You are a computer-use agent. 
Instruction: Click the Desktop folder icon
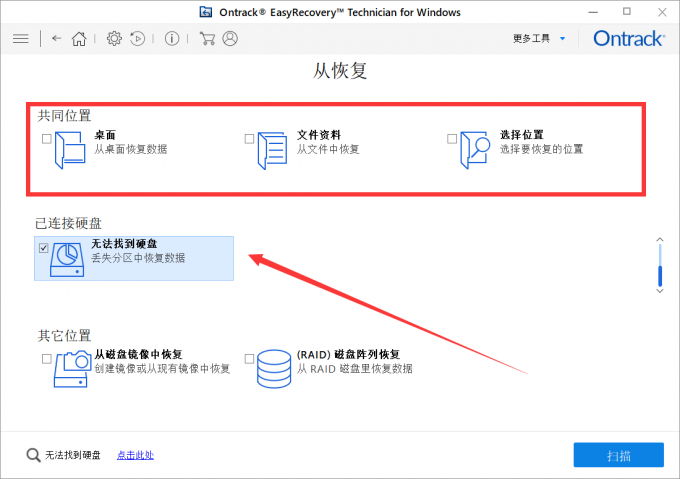pyautogui.click(x=70, y=150)
